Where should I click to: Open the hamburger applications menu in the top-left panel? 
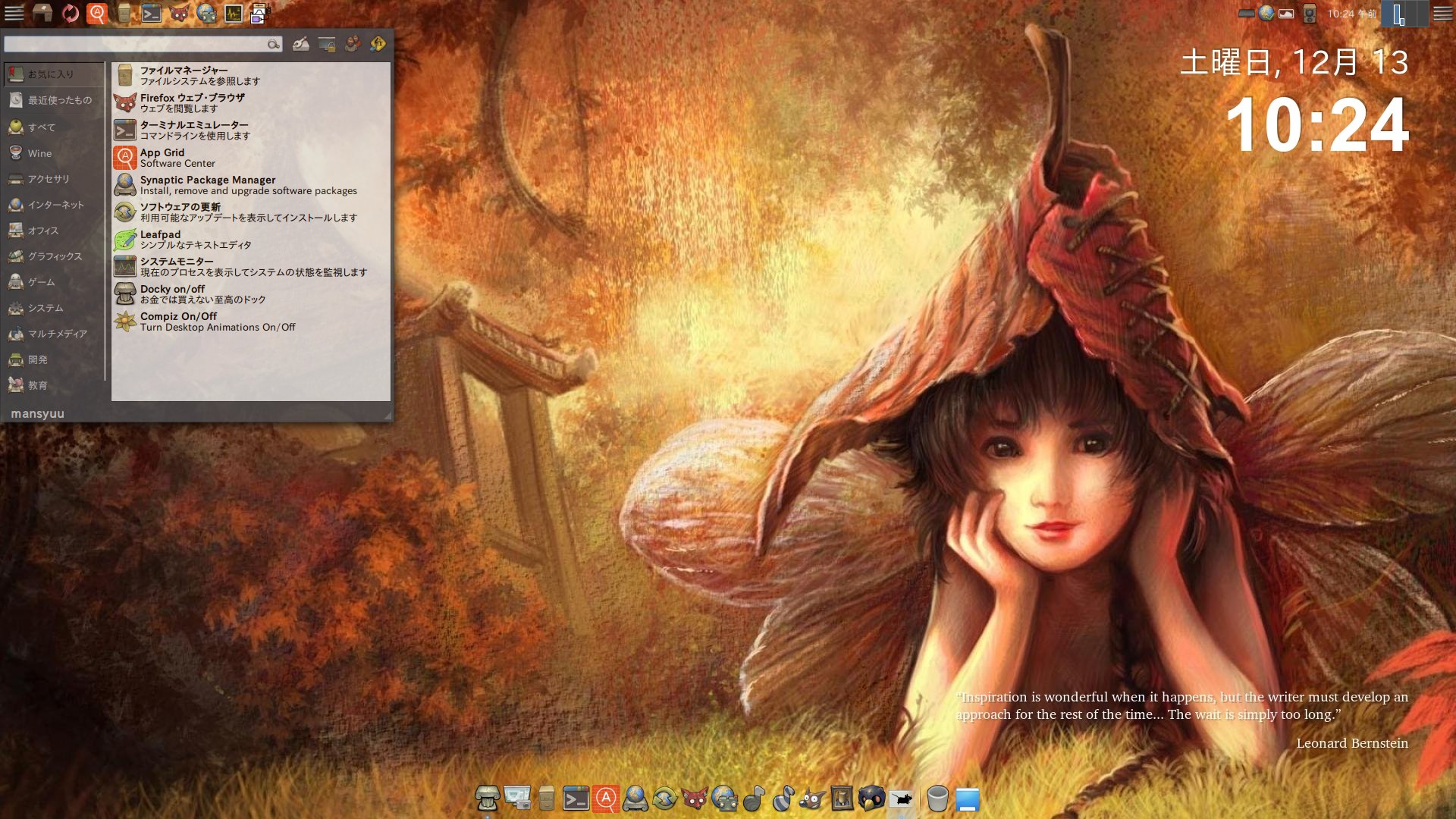[14, 13]
